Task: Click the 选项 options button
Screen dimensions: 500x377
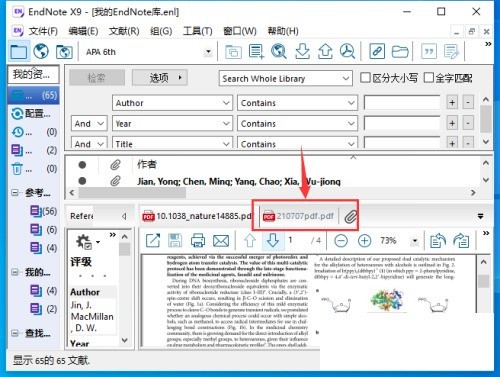Action: click(160, 78)
